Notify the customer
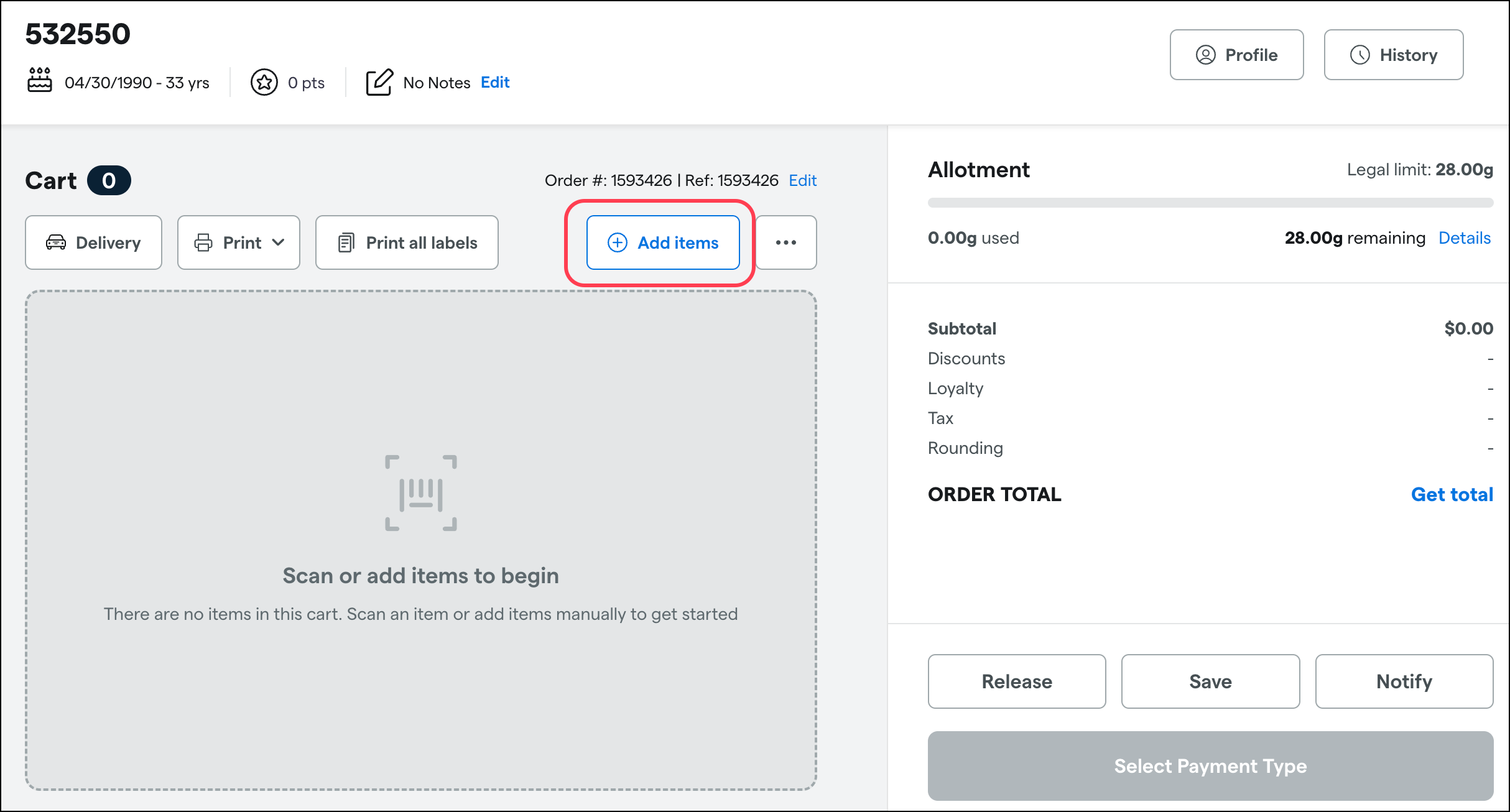 pos(1404,681)
